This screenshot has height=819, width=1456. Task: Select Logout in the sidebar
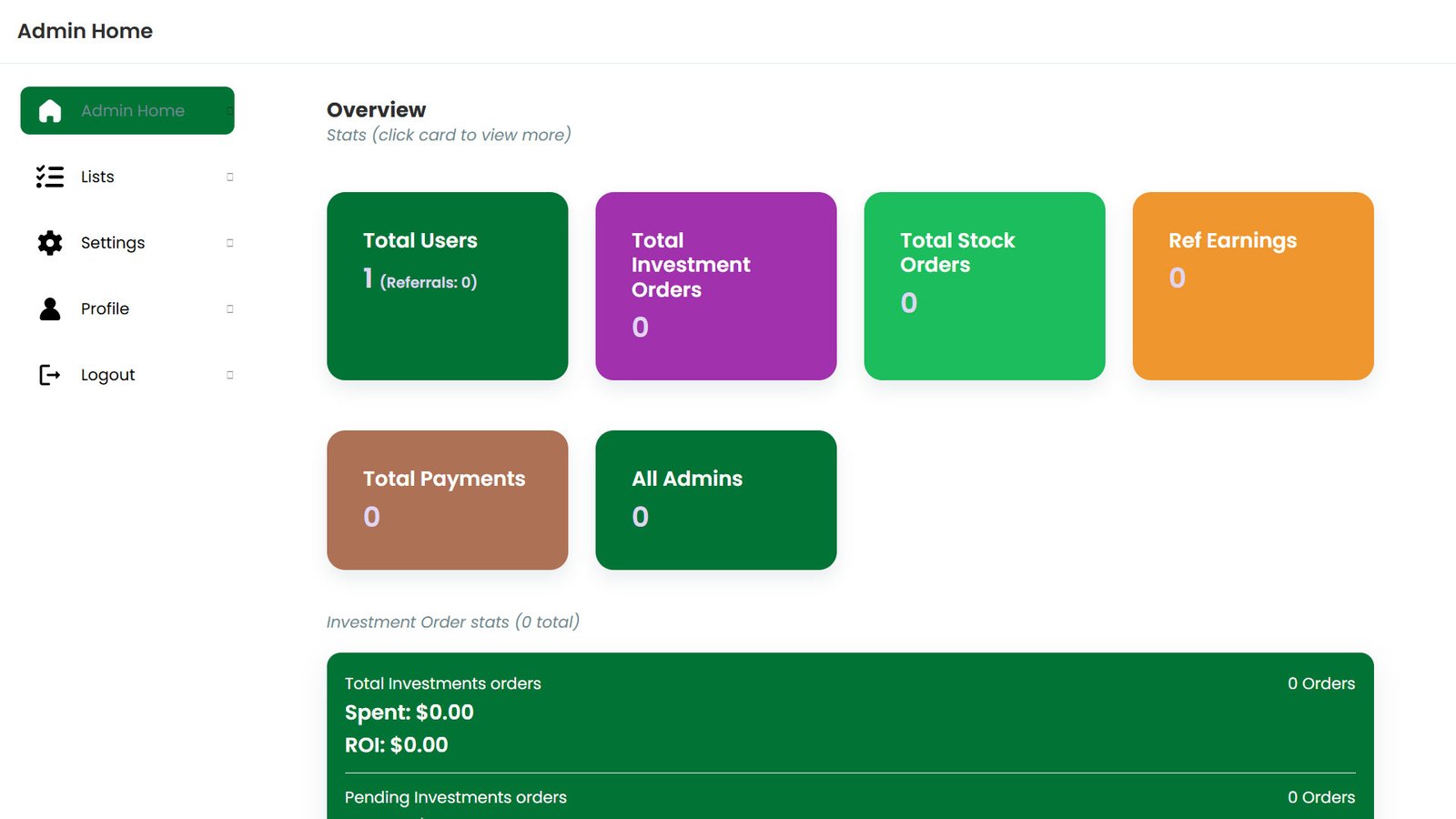(x=127, y=375)
